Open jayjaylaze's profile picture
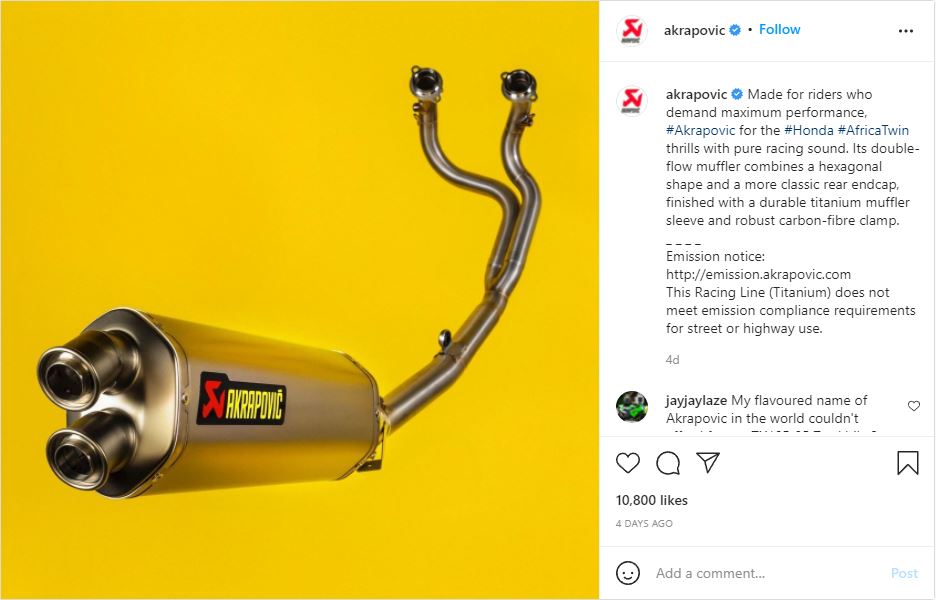Screen dimensions: 936x600 [632, 406]
